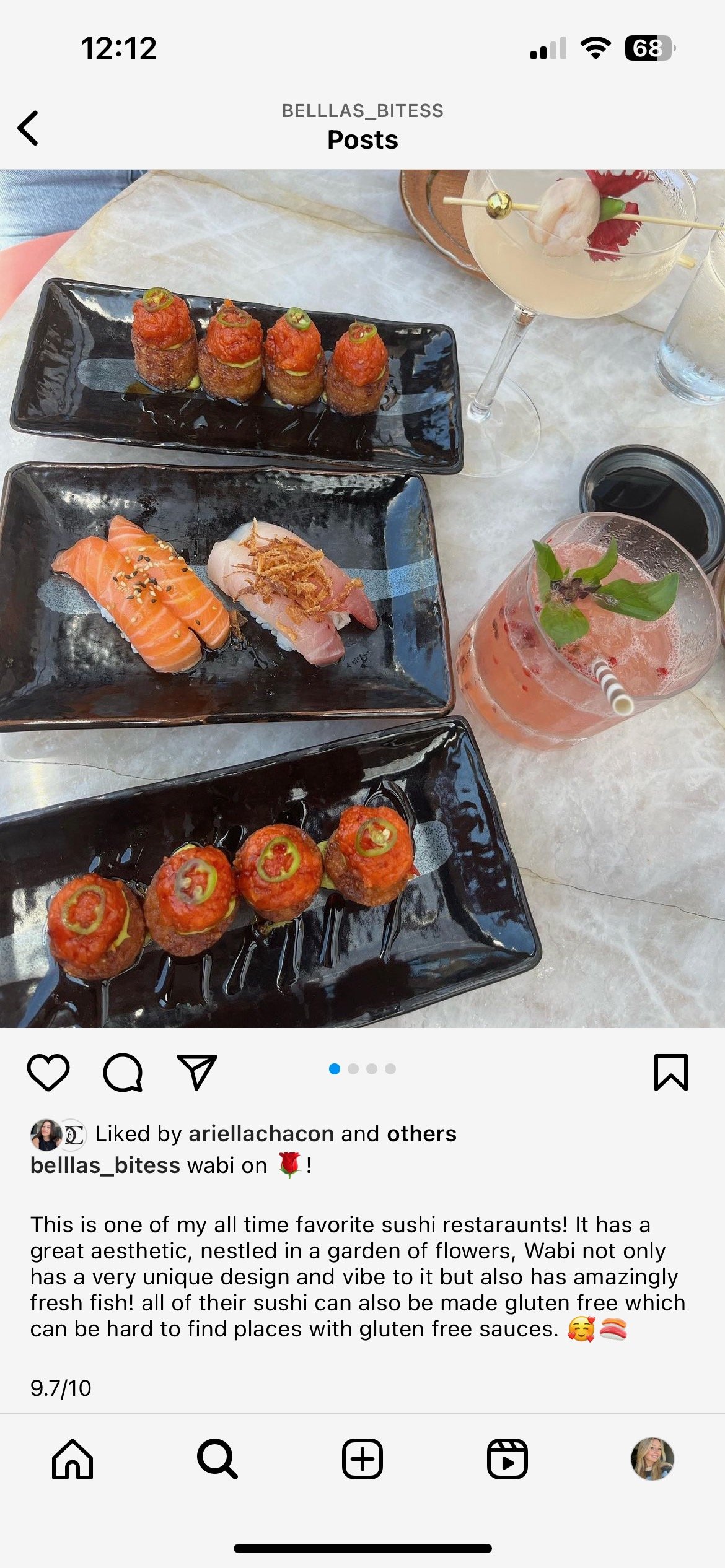Screen dimensions: 725x1568
Task: Tap the sushi photo in the post
Action: point(362,598)
